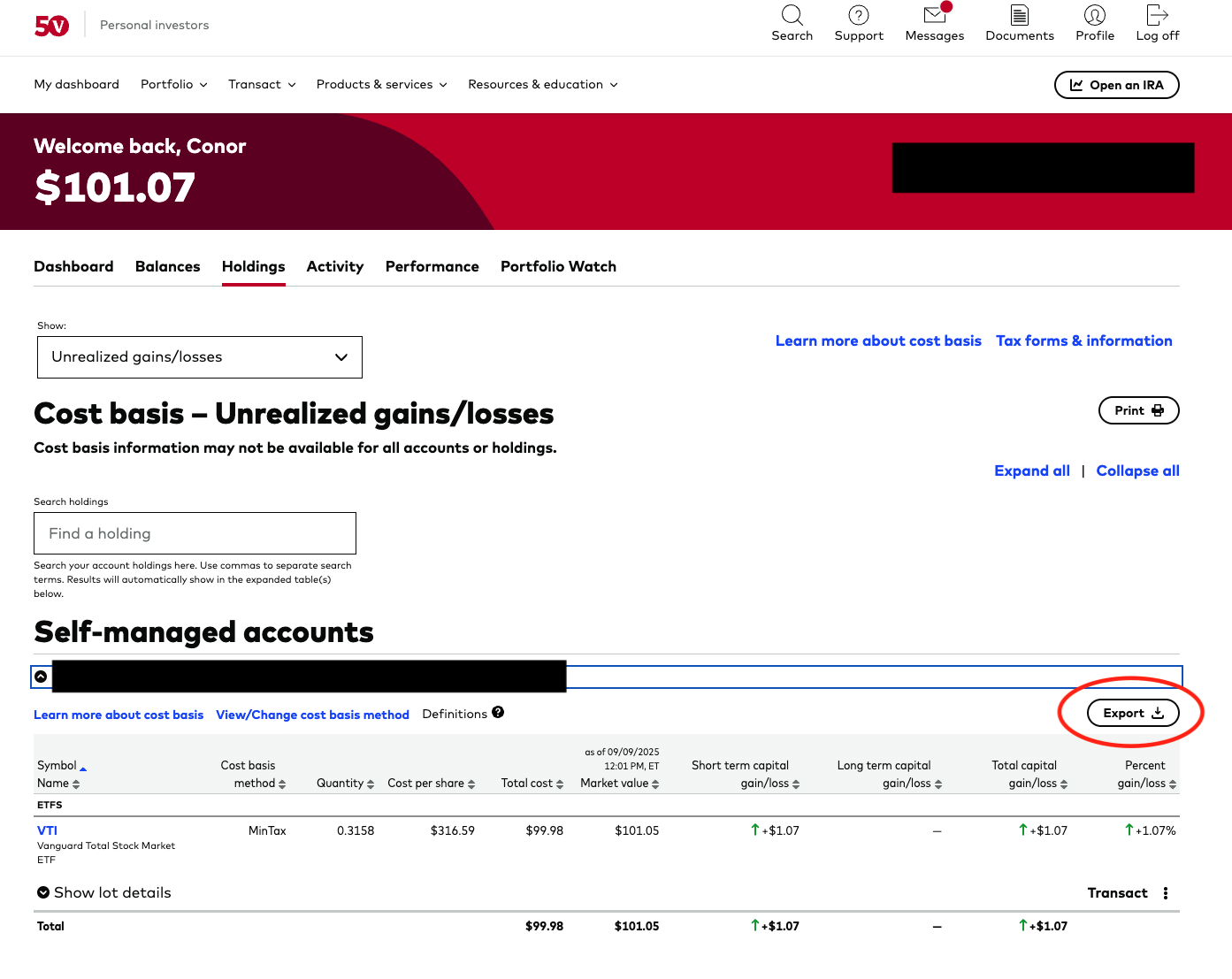The image size is (1232, 979).
Task: Click ETFS group label
Action: [x=50, y=805]
